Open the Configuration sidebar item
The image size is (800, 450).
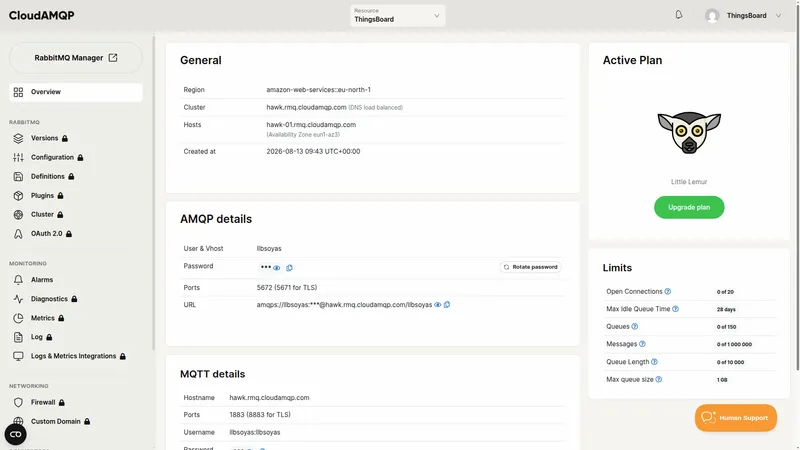coord(52,157)
